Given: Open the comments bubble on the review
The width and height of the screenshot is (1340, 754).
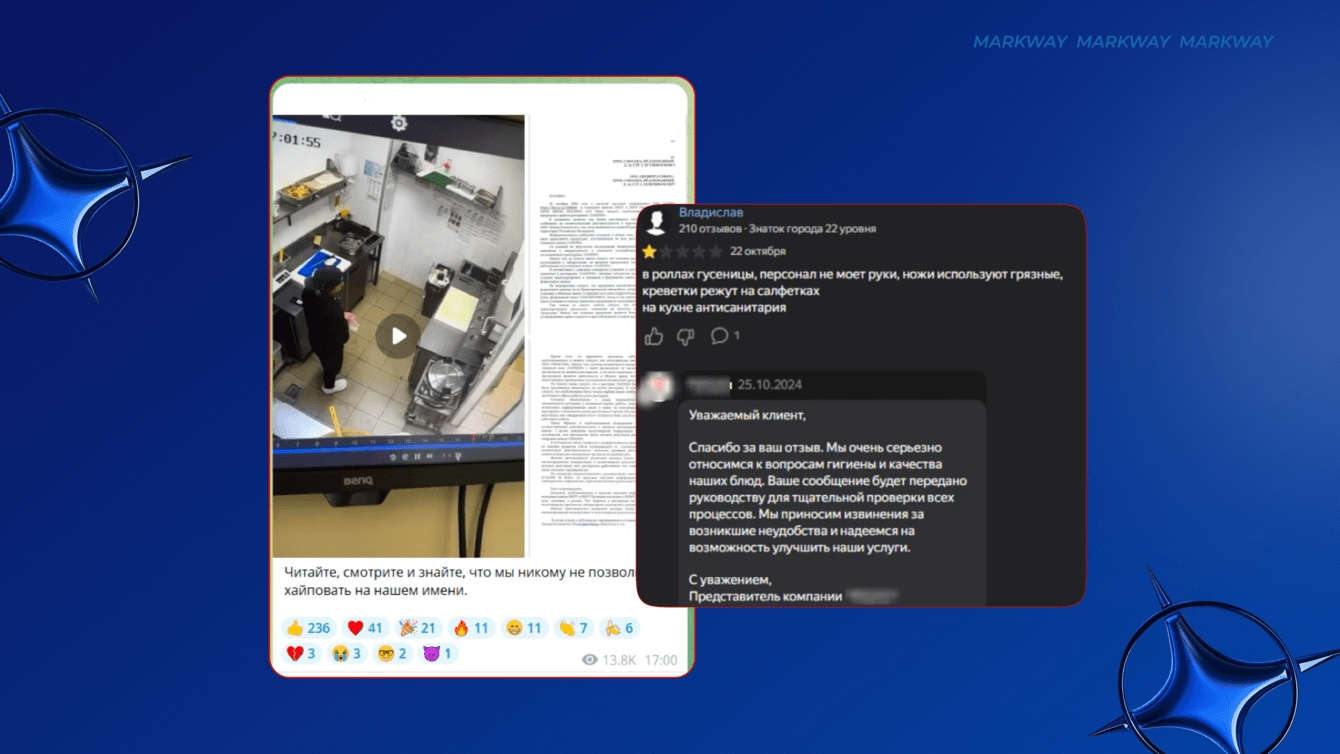Looking at the screenshot, I should point(719,336).
